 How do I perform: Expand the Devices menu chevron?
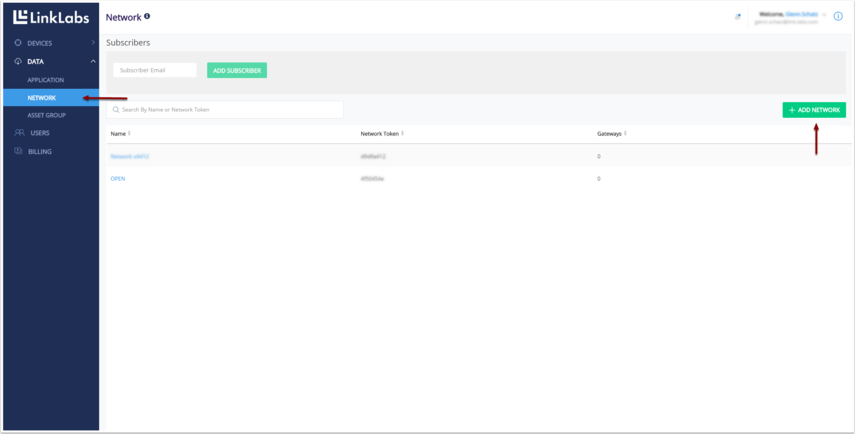[x=93, y=43]
